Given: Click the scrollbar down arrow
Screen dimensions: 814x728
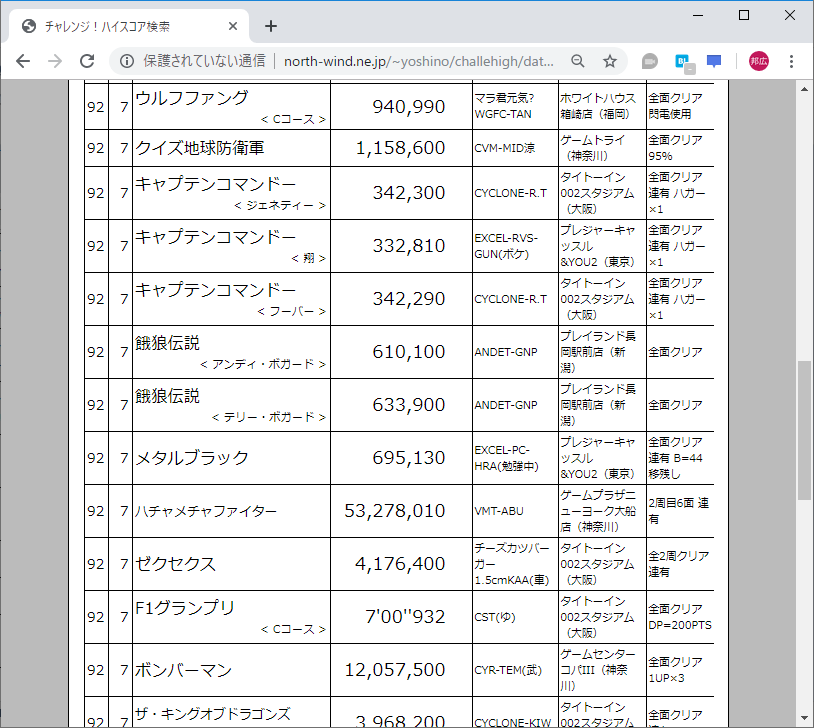Looking at the screenshot, I should (804, 718).
